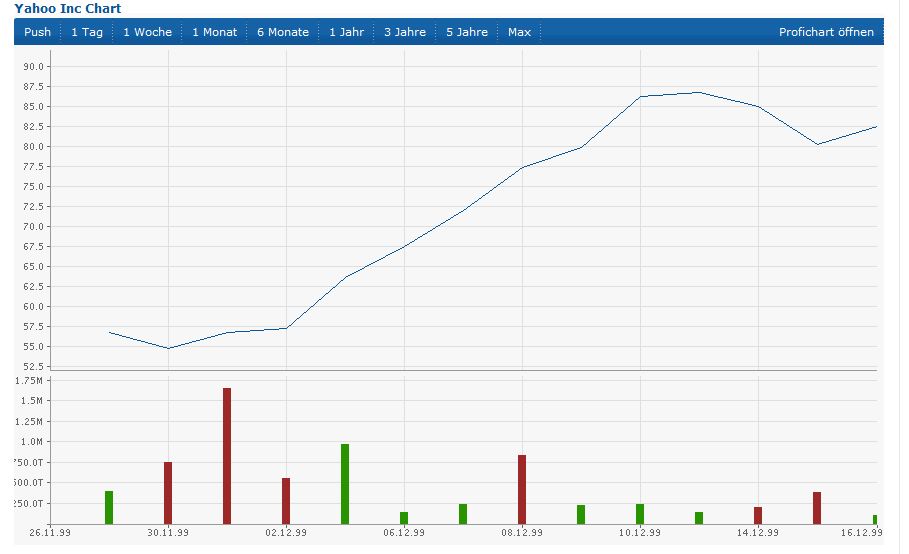This screenshot has height=554, width=909.
Task: Click the 1.75M volume axis label
Action: point(29,381)
